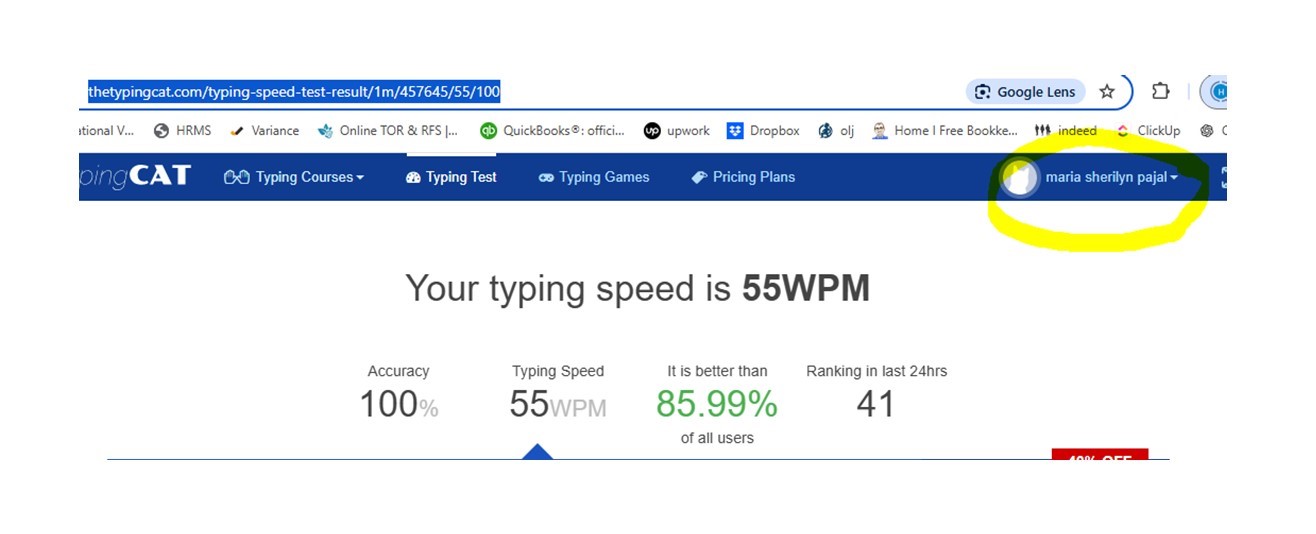Click the Dropbox box icon
1316x534 pixels.
[x=735, y=130]
